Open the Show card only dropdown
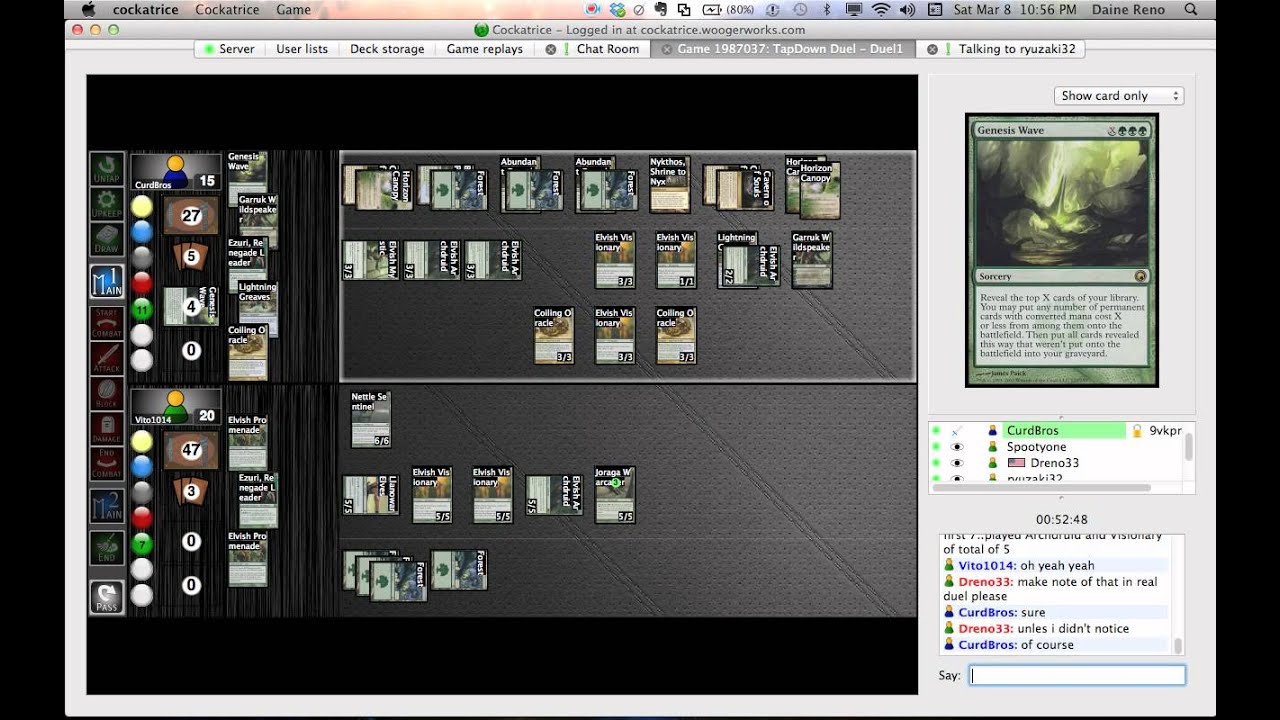This screenshot has height=720, width=1280. [x=1119, y=96]
